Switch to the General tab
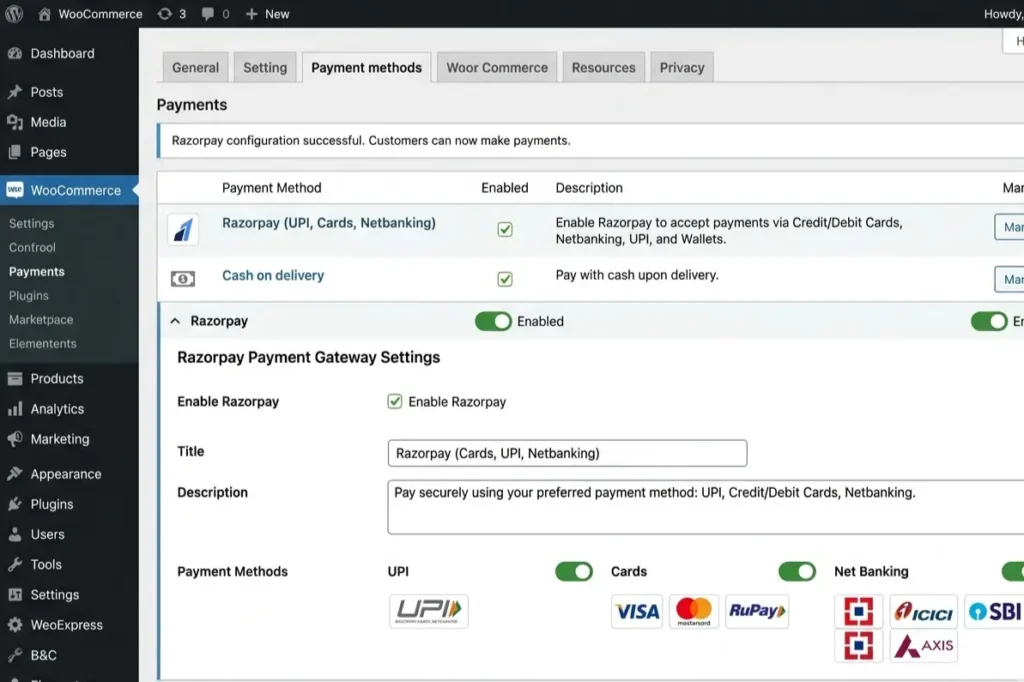 [195, 67]
